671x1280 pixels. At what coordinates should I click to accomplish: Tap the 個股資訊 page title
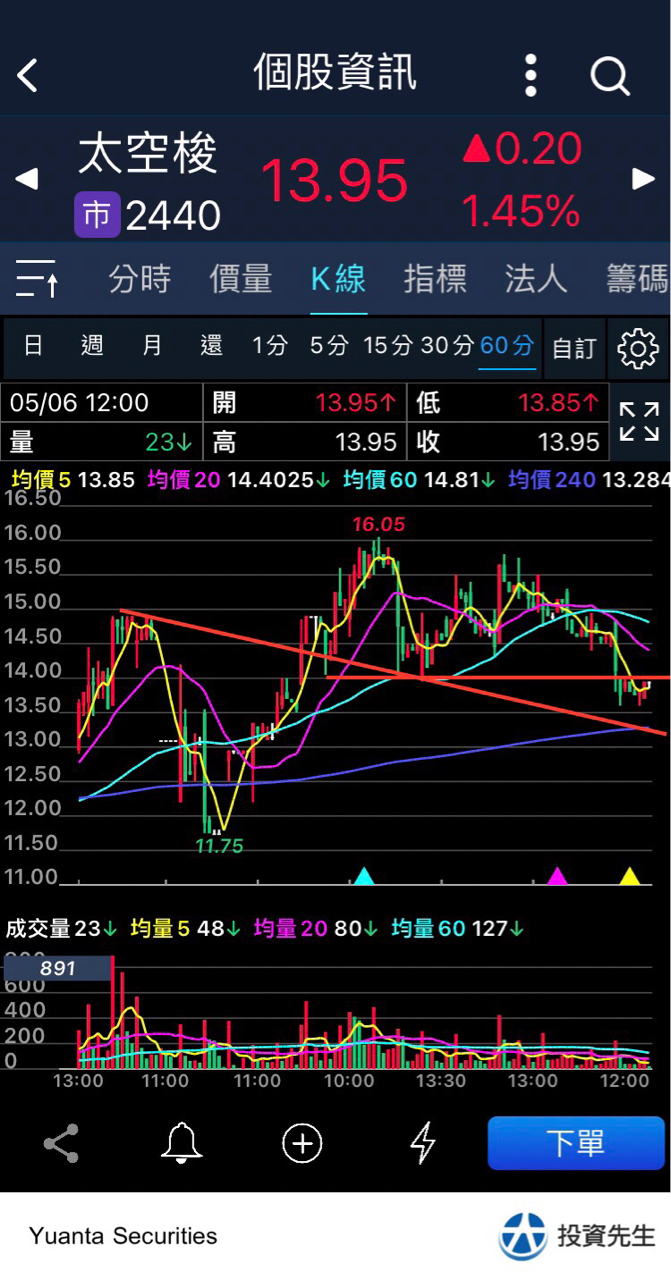pyautogui.click(x=335, y=73)
